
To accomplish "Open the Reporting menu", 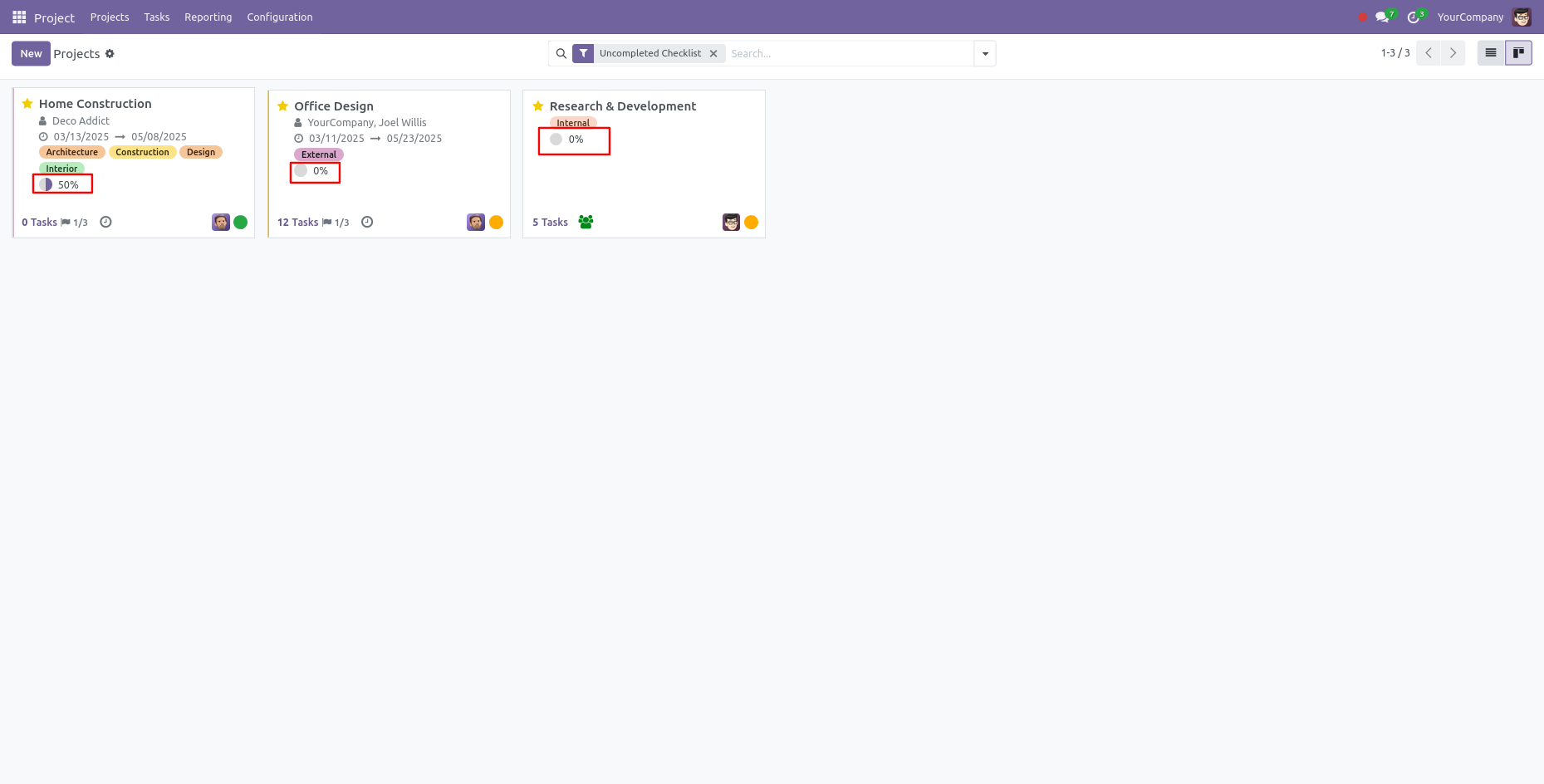I will point(208,17).
